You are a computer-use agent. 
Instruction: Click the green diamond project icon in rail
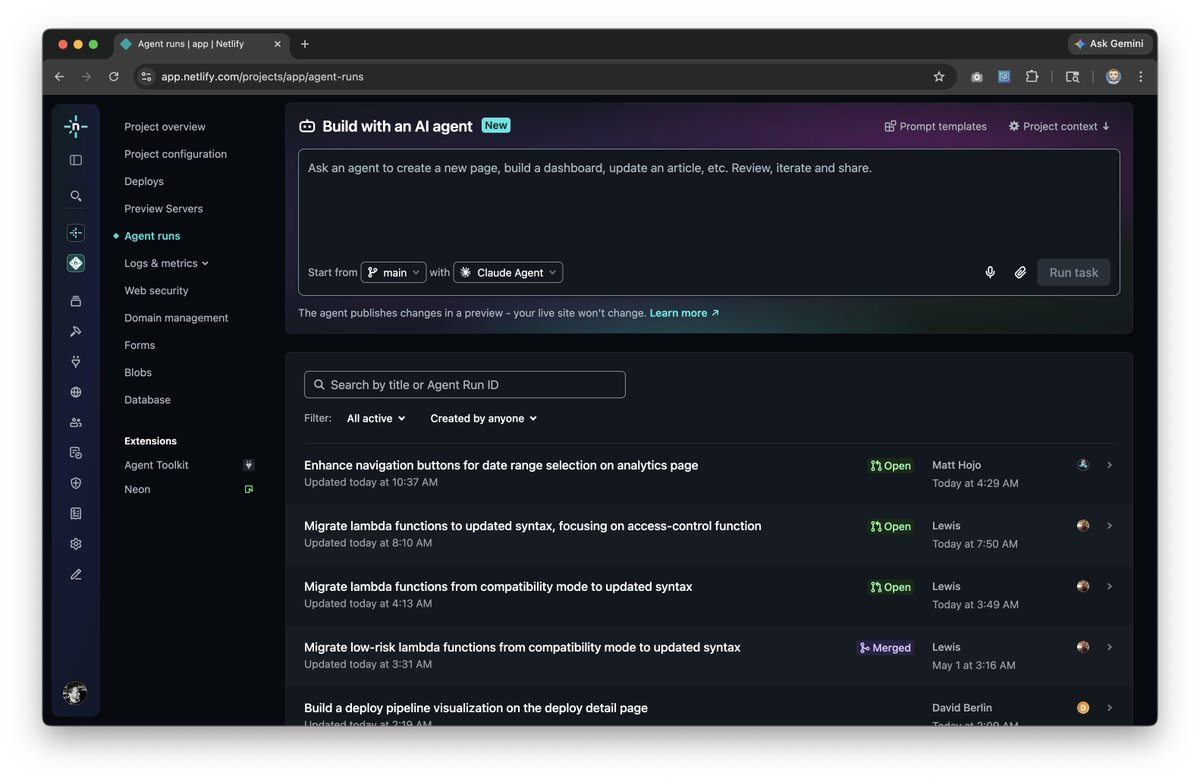click(76, 263)
